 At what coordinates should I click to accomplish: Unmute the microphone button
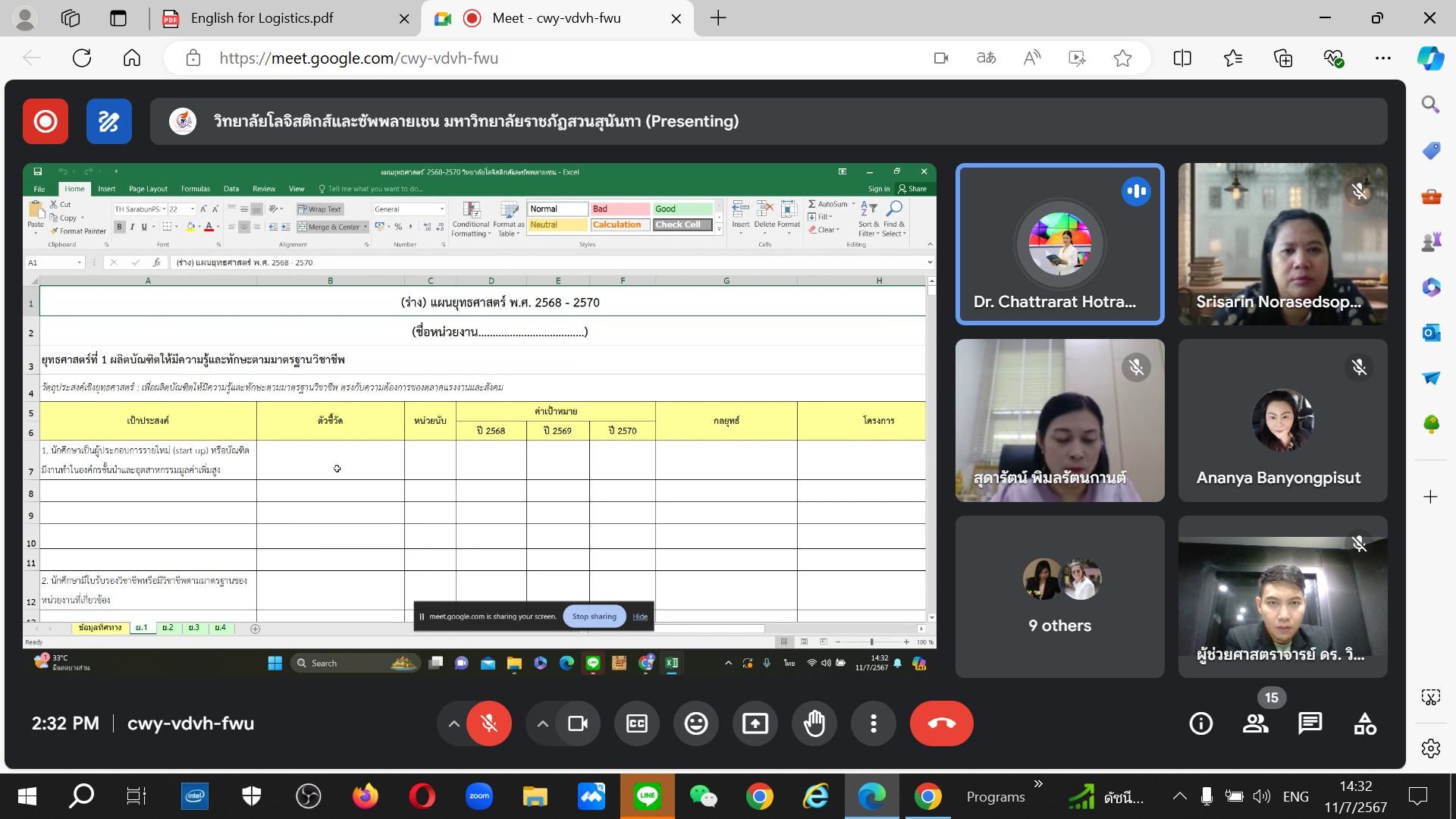489,723
